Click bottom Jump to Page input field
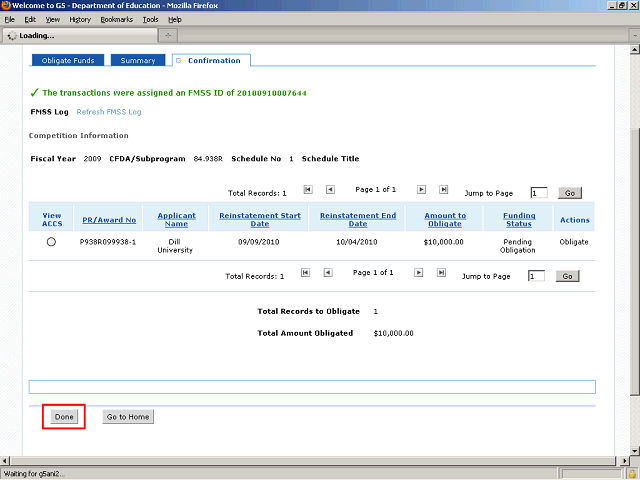 tap(536, 276)
